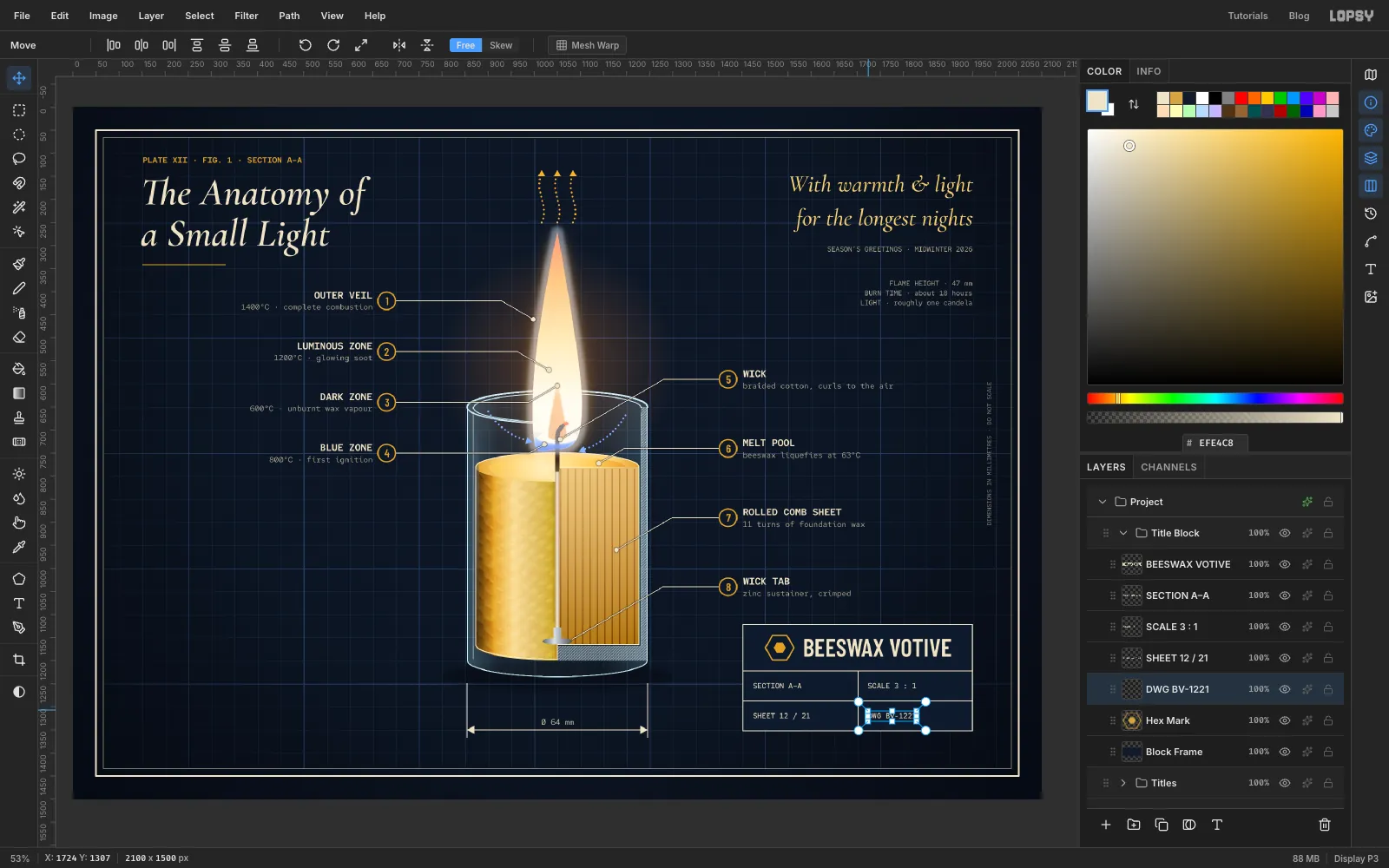
Task: Open the File menu
Action: tap(22, 16)
